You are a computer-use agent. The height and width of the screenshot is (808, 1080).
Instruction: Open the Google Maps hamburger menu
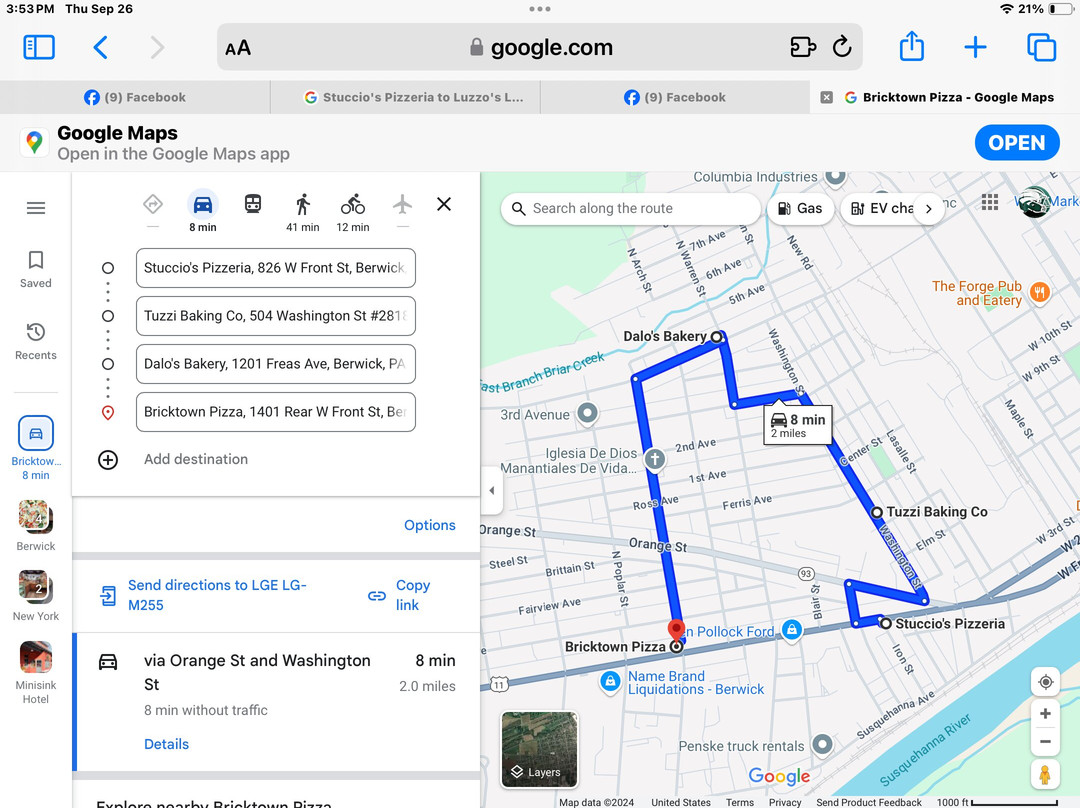tap(36, 208)
